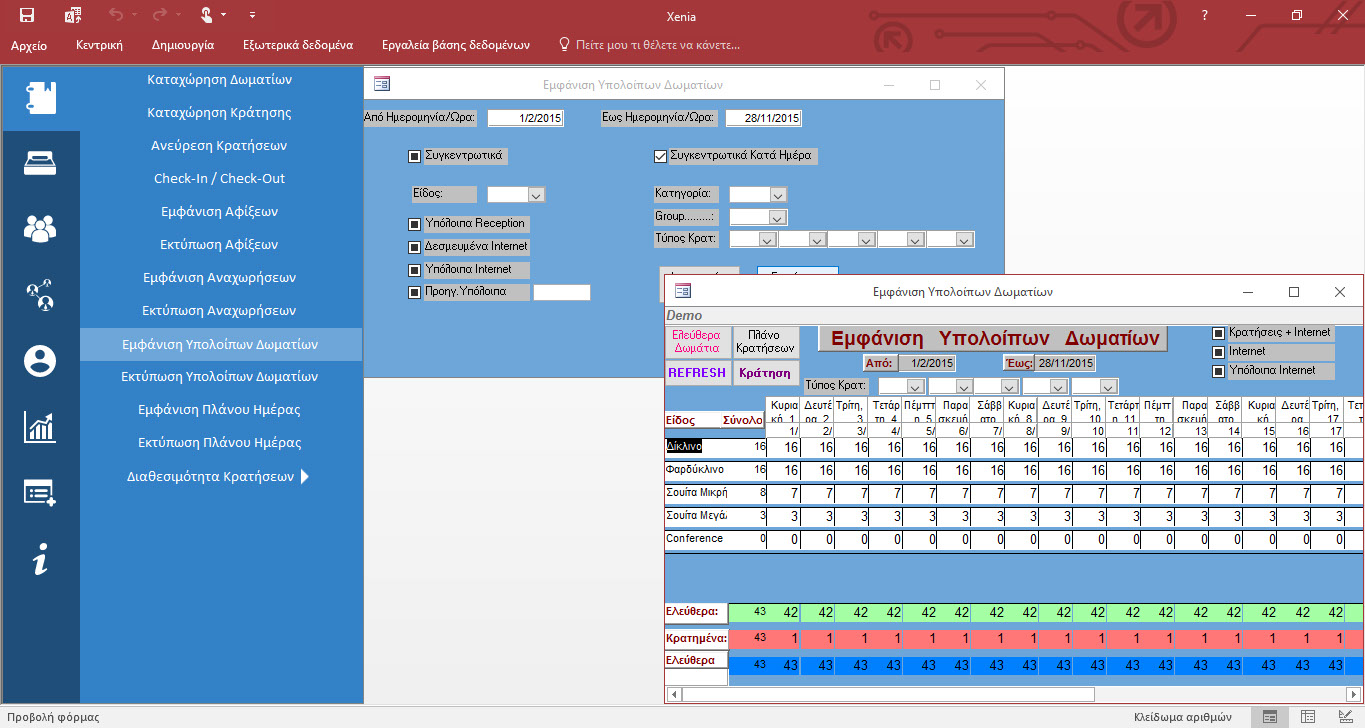Expand the Διαθεσιμότητα Κρατήσεων submenu arrow

point(305,477)
